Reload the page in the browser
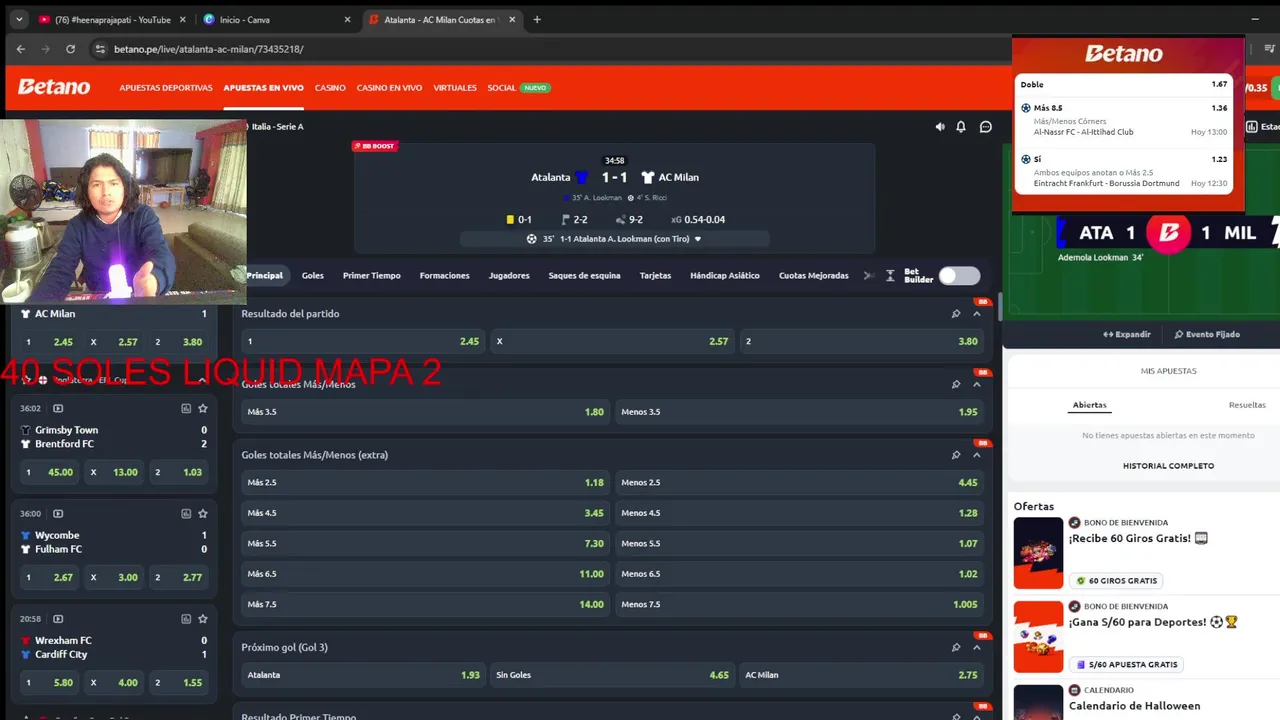The image size is (1280, 720). 70,48
